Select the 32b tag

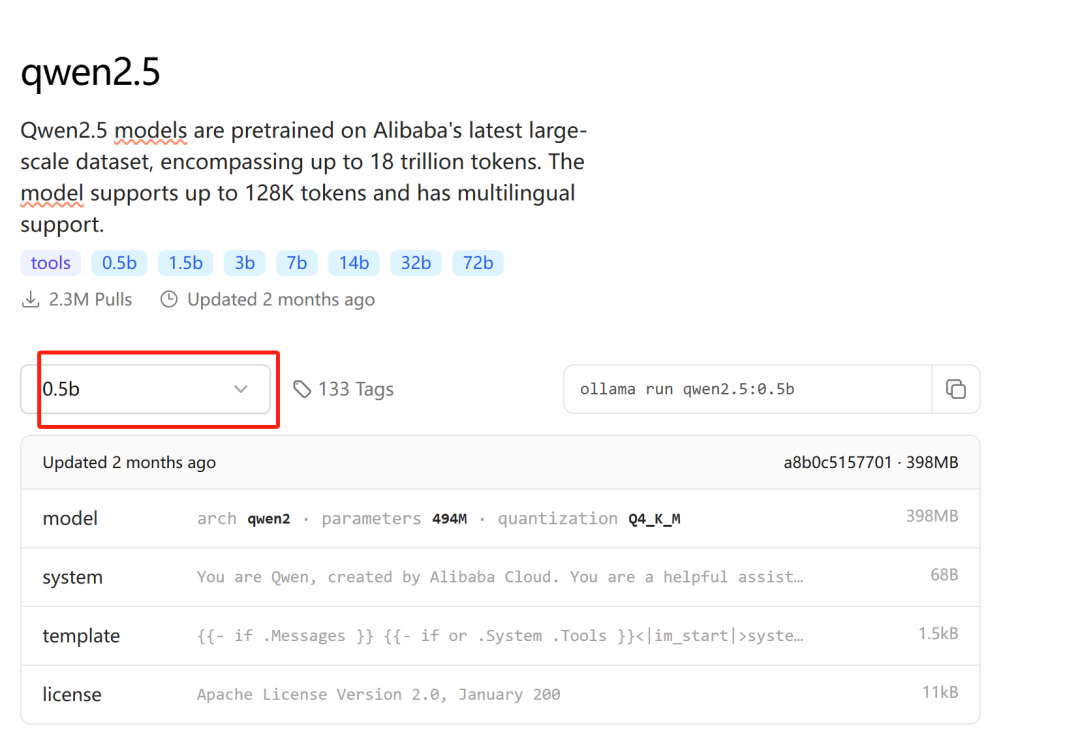pyautogui.click(x=416, y=263)
